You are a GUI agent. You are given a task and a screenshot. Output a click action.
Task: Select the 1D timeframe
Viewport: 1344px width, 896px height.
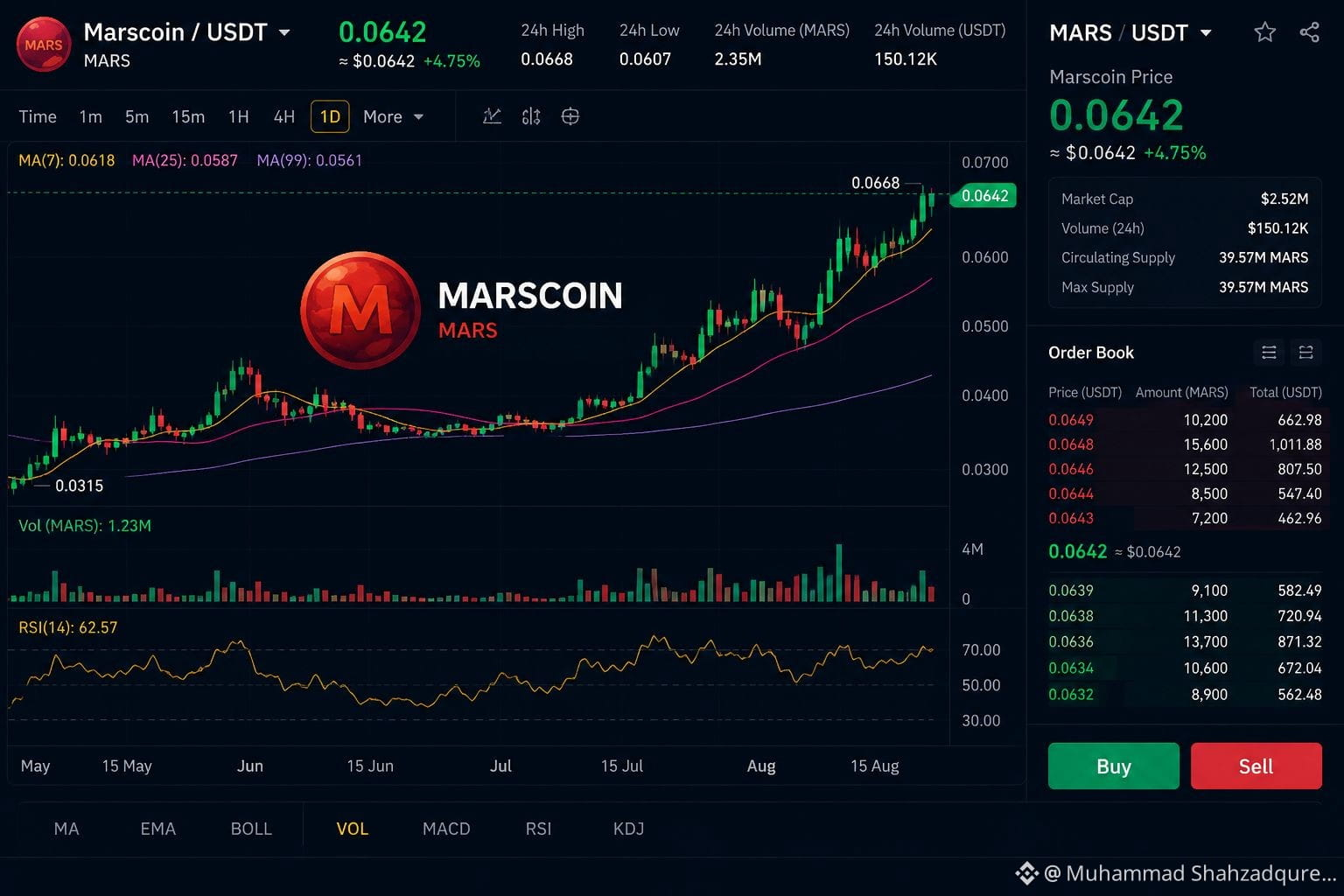(330, 116)
